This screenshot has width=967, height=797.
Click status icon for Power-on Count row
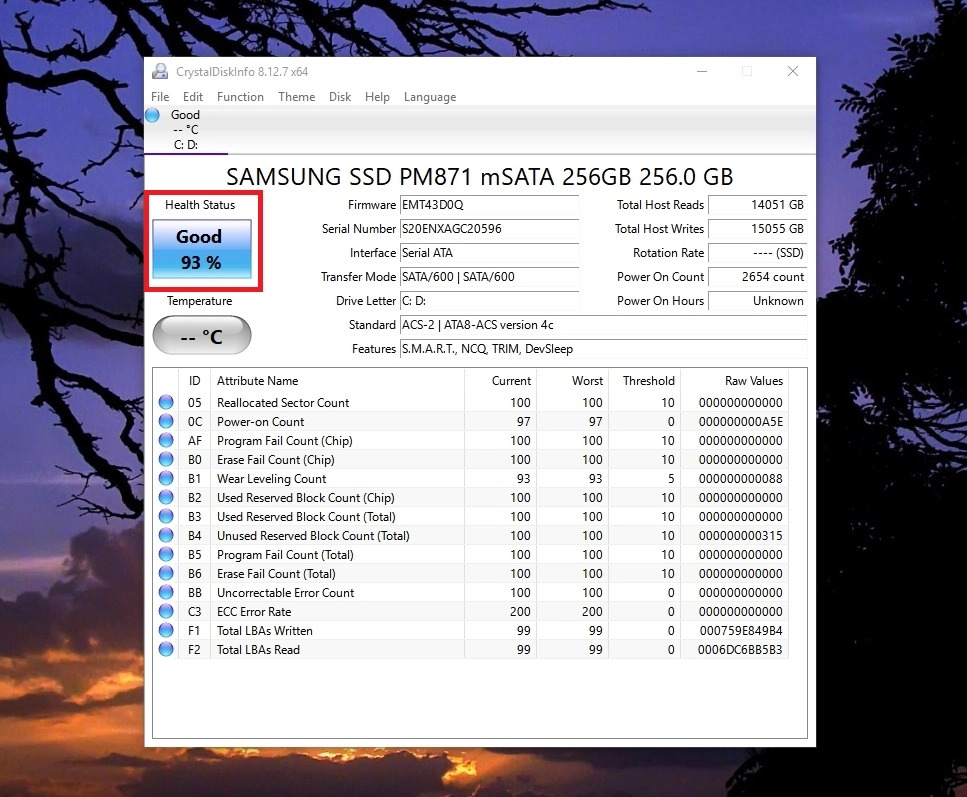coord(166,421)
